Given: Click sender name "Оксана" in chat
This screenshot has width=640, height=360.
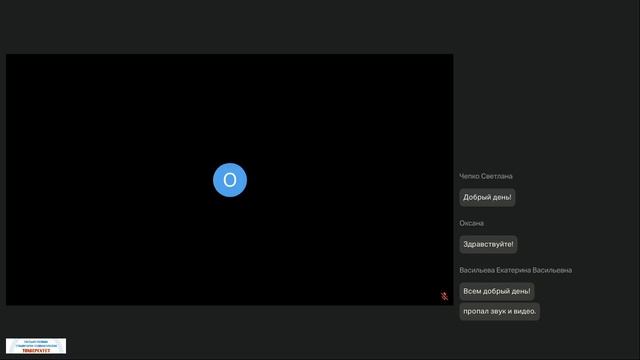Looking at the screenshot, I should click(x=471, y=223).
